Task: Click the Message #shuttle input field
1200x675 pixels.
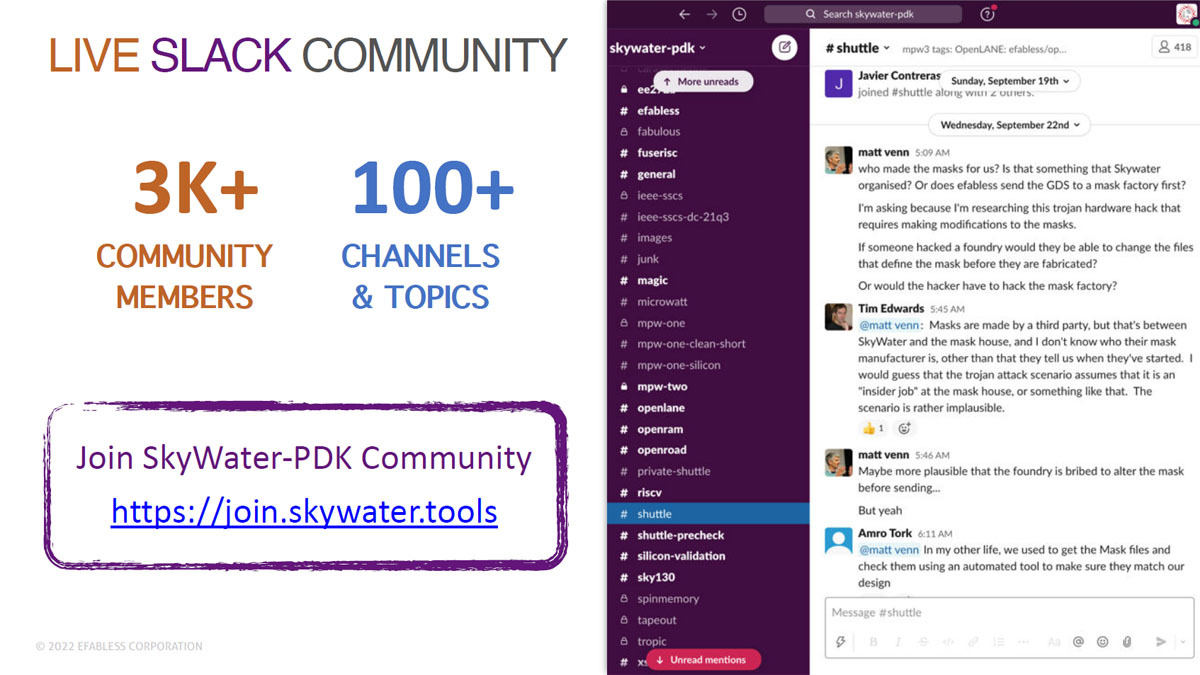Action: [1009, 612]
